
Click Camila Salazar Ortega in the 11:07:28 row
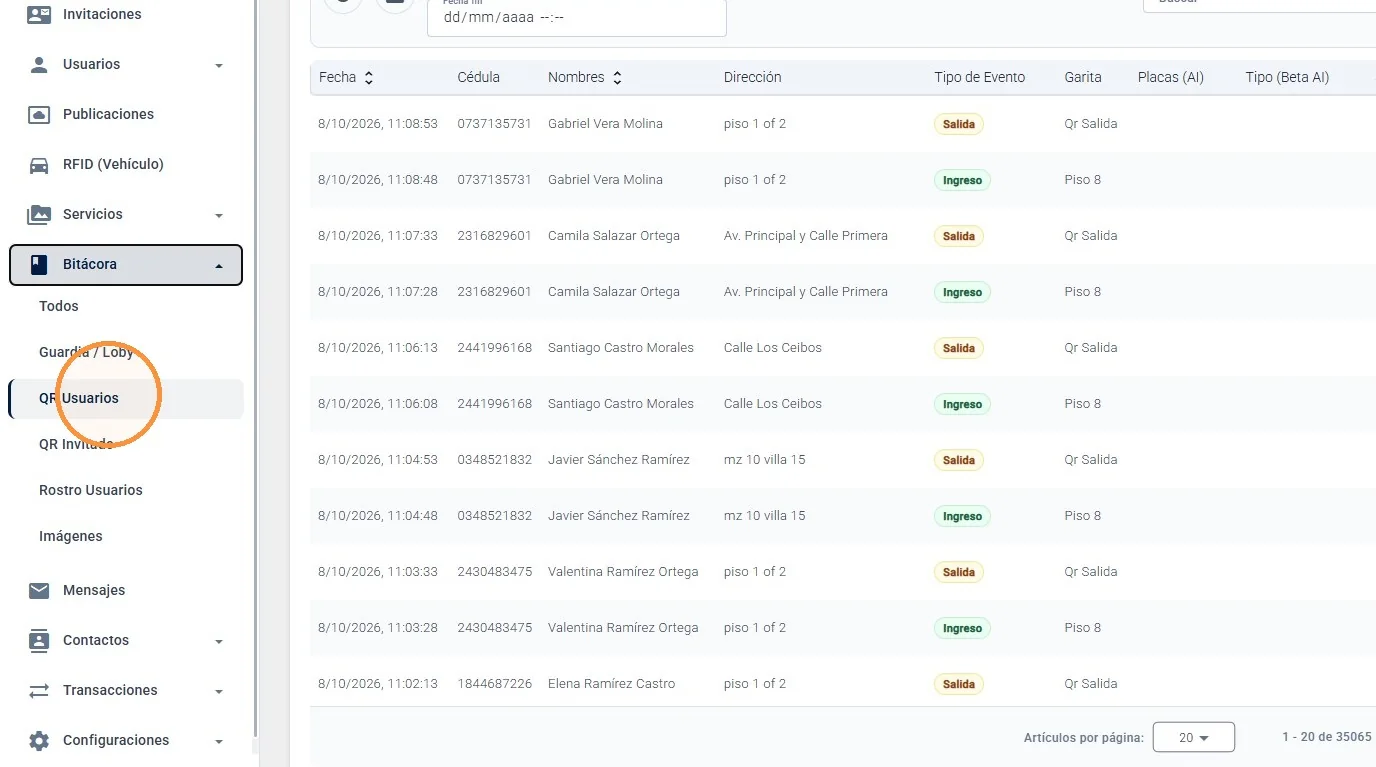(x=614, y=292)
